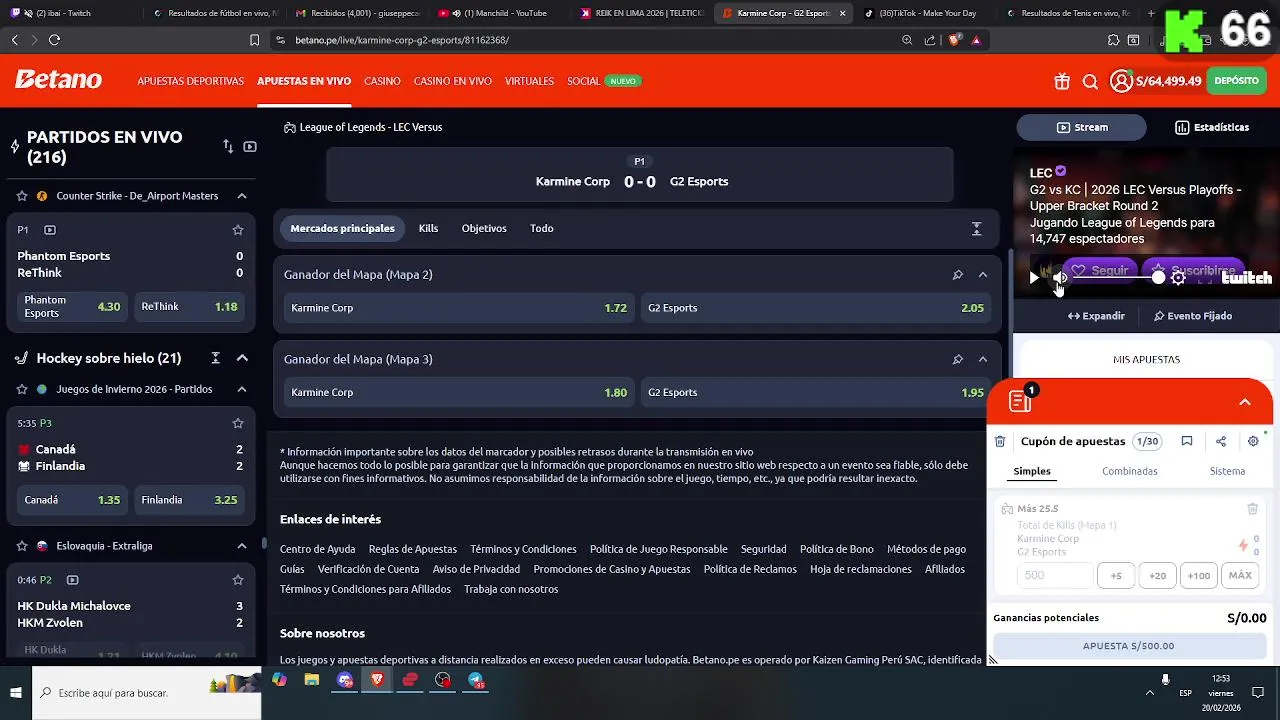Set stake to MÁX
Viewport: 1280px width, 720px height.
[x=1240, y=575]
